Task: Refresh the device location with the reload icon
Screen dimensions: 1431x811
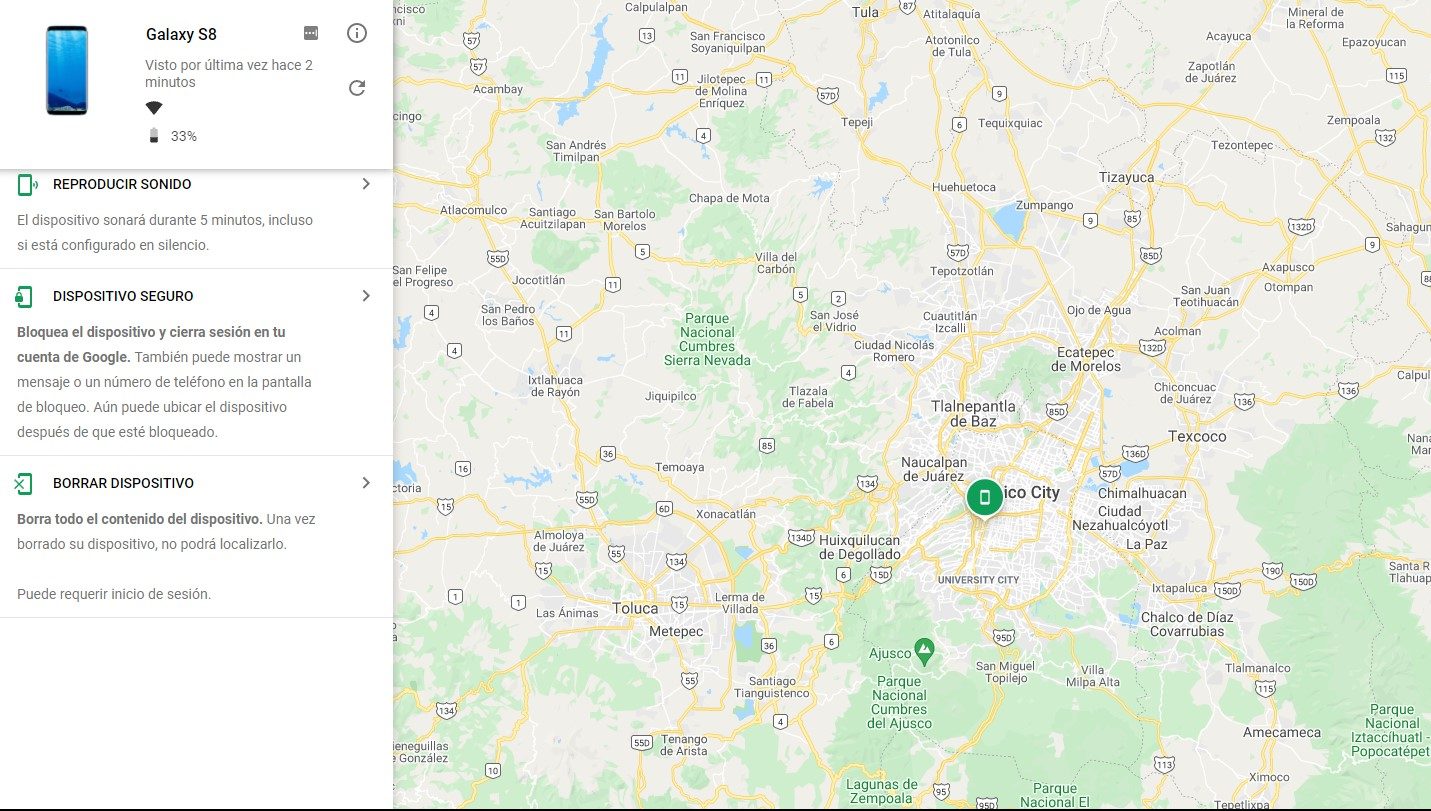Action: pyautogui.click(x=356, y=87)
